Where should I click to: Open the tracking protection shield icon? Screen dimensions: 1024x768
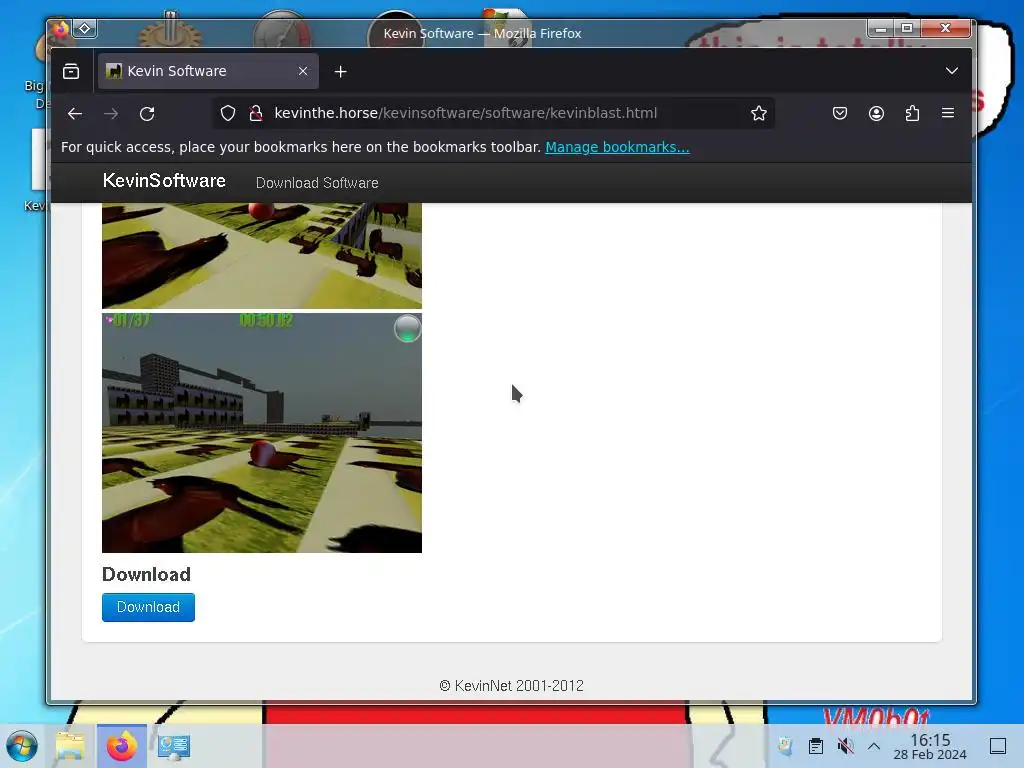click(x=227, y=113)
